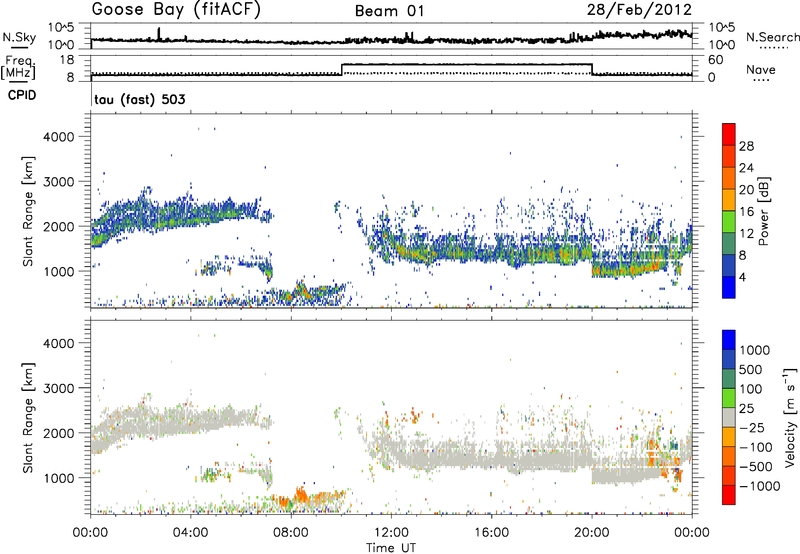Screen dimensions: 800x554
Task: Click the '3000' tick on the power panel
Action: pos(58,182)
